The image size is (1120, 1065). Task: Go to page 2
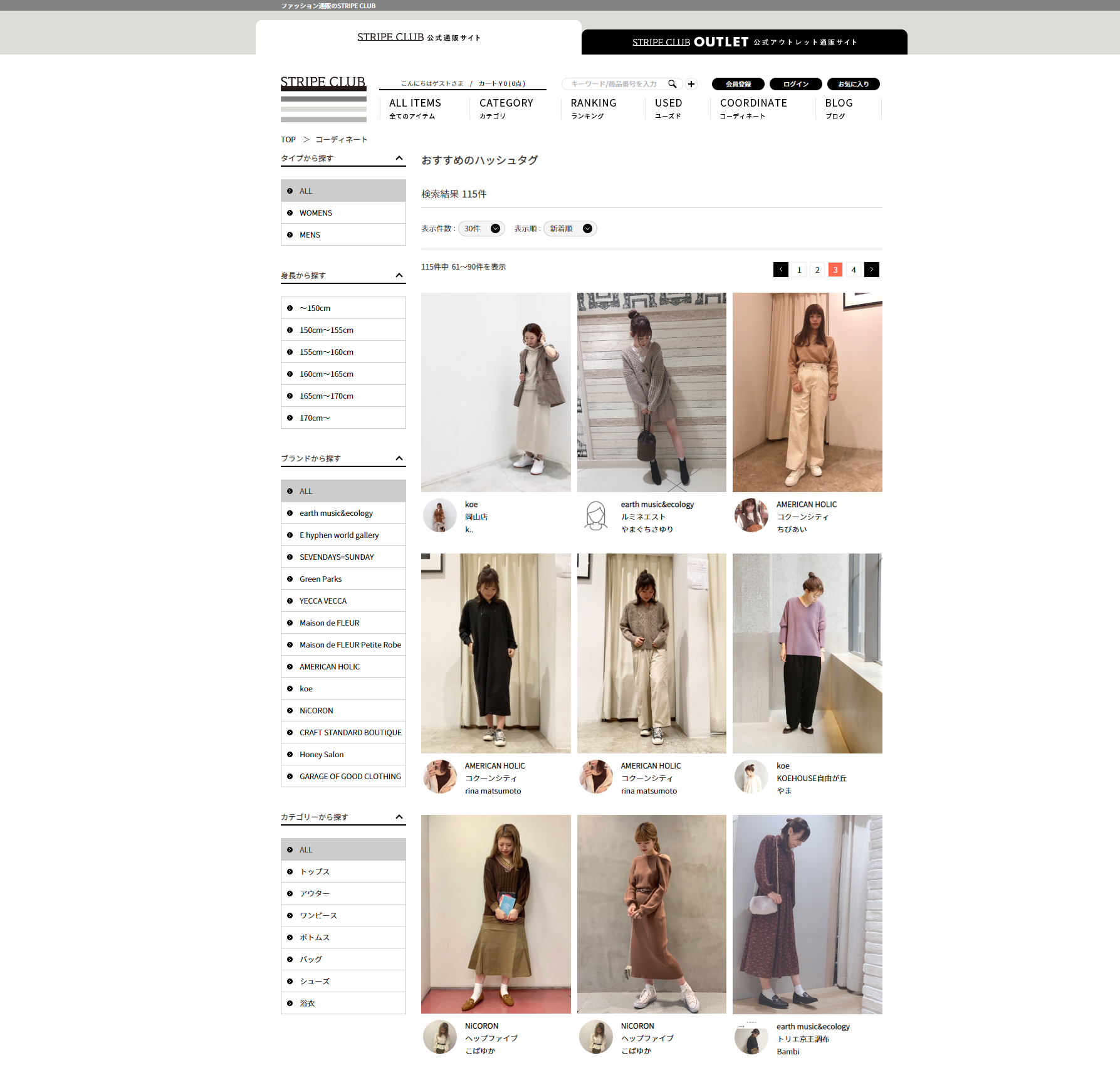(817, 270)
